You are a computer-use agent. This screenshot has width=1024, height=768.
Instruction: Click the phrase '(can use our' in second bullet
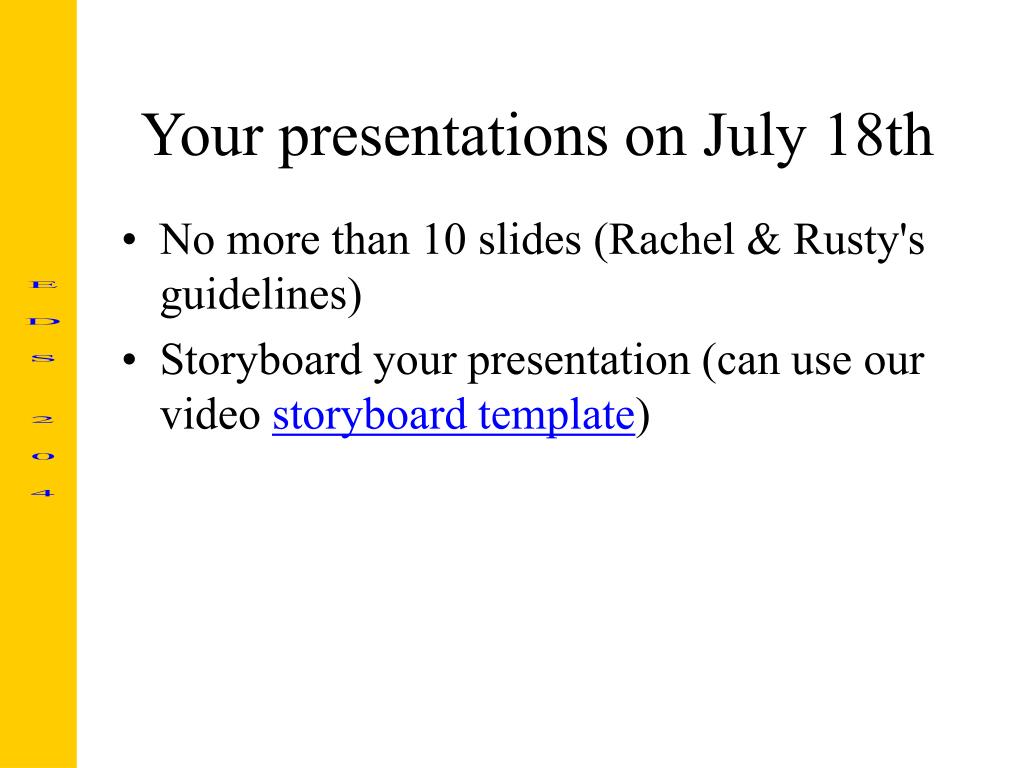coord(813,360)
